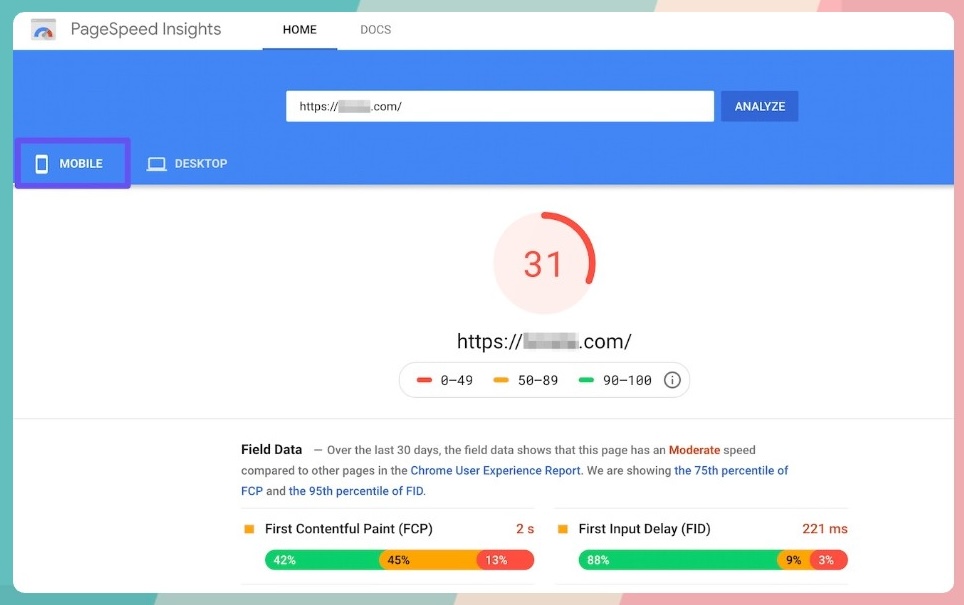The image size is (964, 605).
Task: Click the orange FCP status square
Action: point(249,529)
